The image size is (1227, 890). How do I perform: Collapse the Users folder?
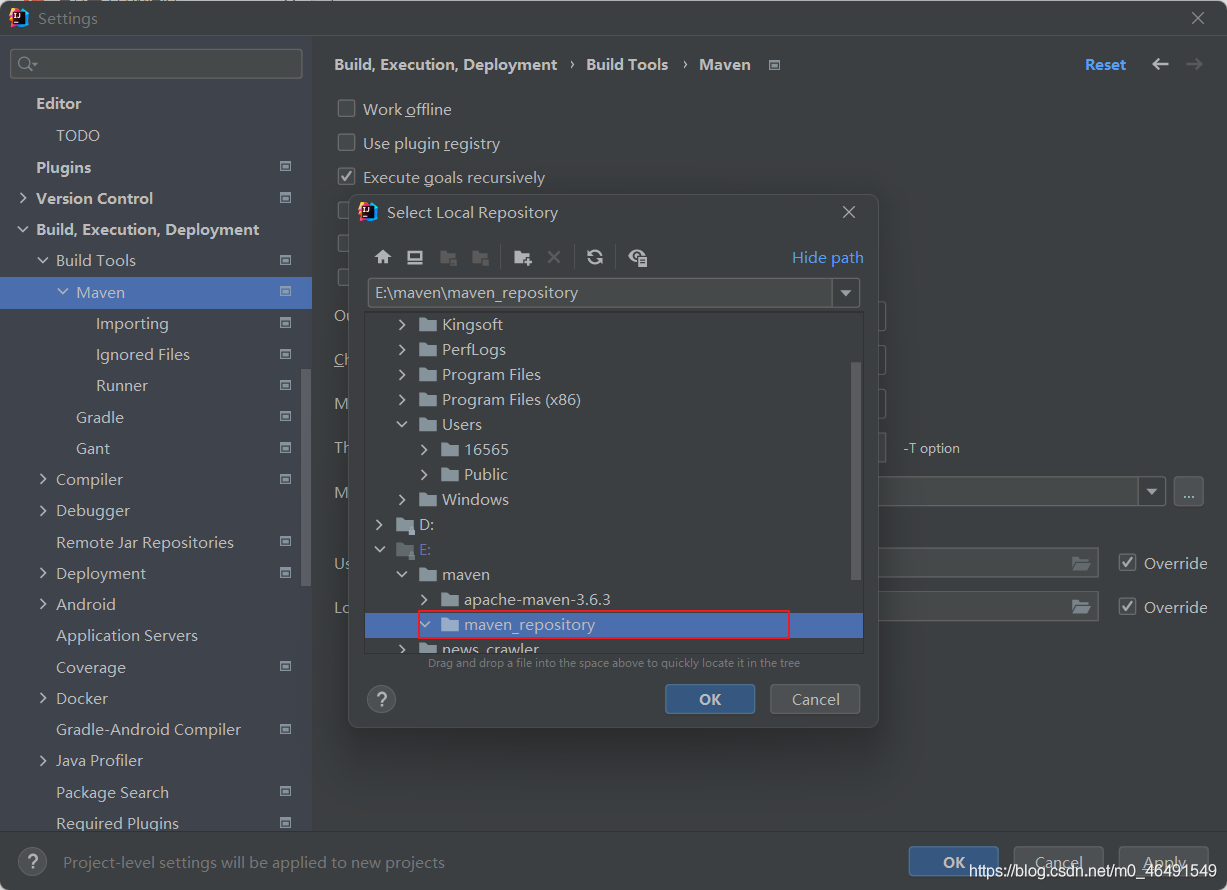tap(402, 424)
